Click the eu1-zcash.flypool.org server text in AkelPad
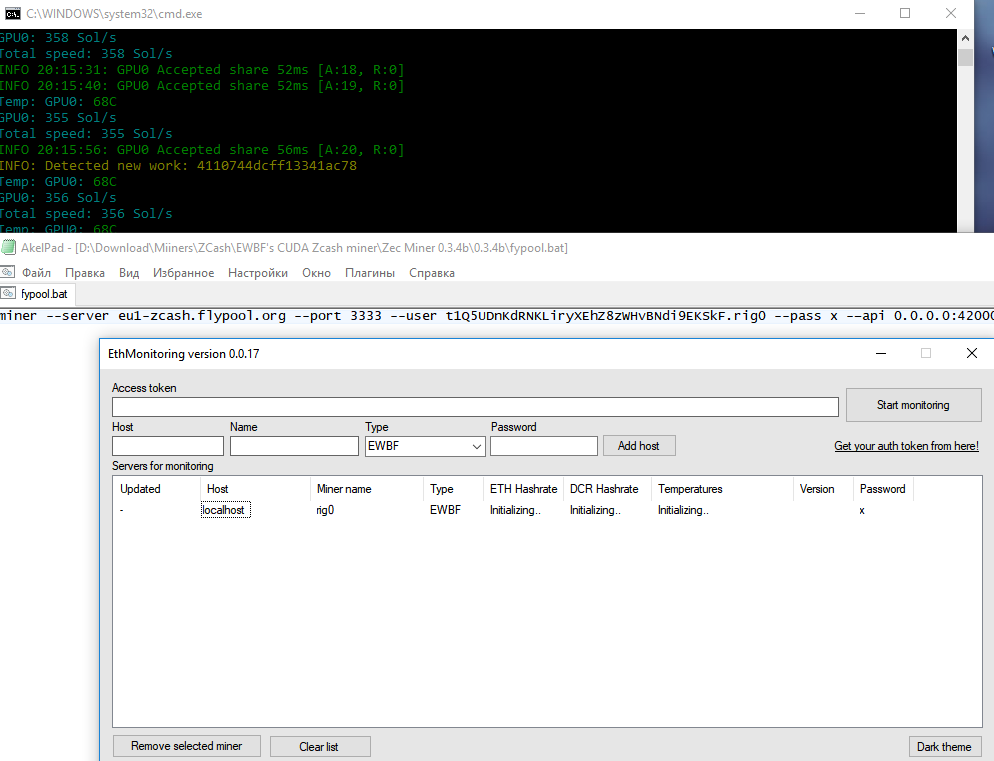 click(x=202, y=316)
